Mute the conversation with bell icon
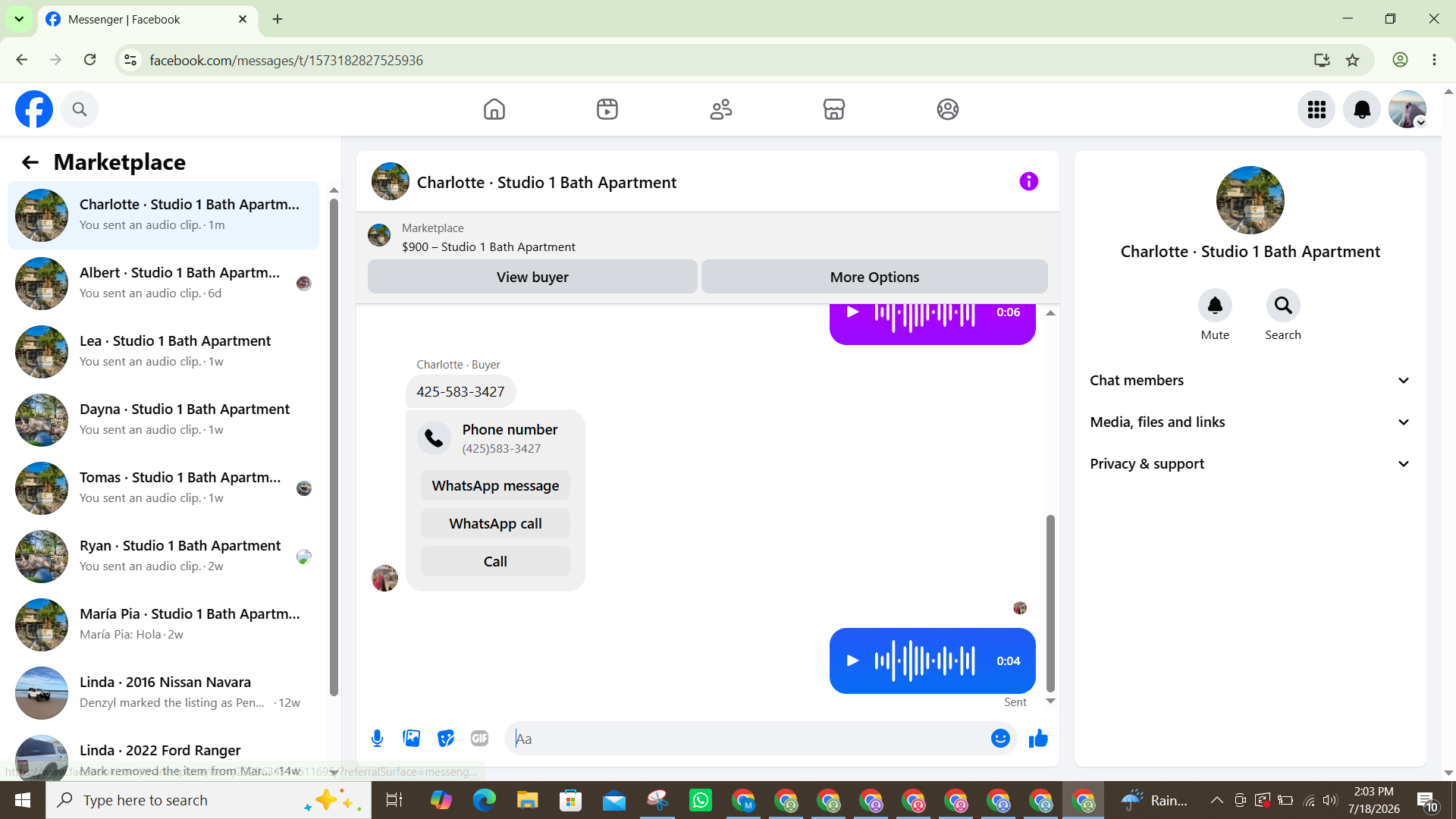This screenshot has height=819, width=1456. pos(1215,306)
